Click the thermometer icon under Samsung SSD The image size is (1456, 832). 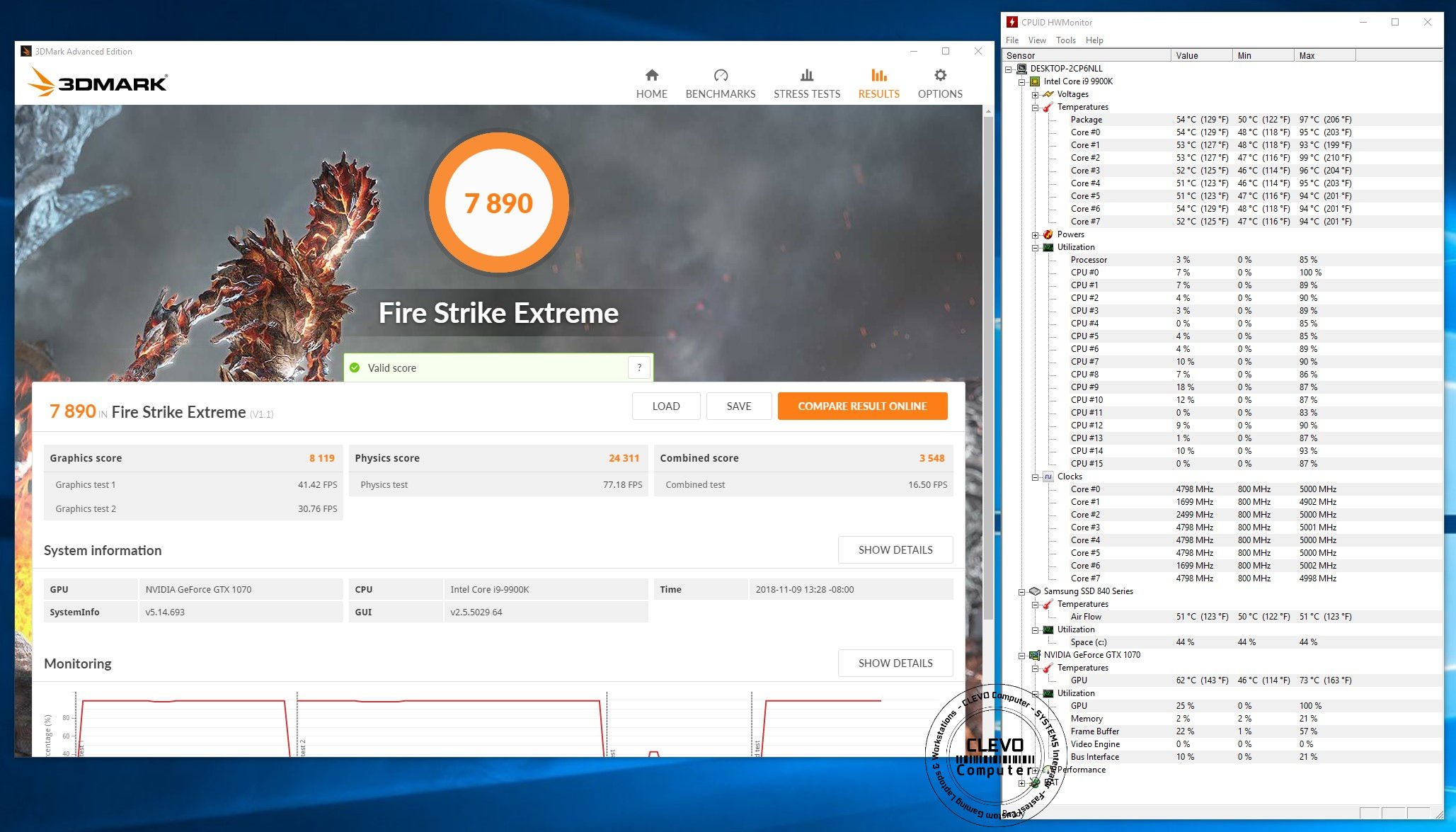coord(1048,604)
